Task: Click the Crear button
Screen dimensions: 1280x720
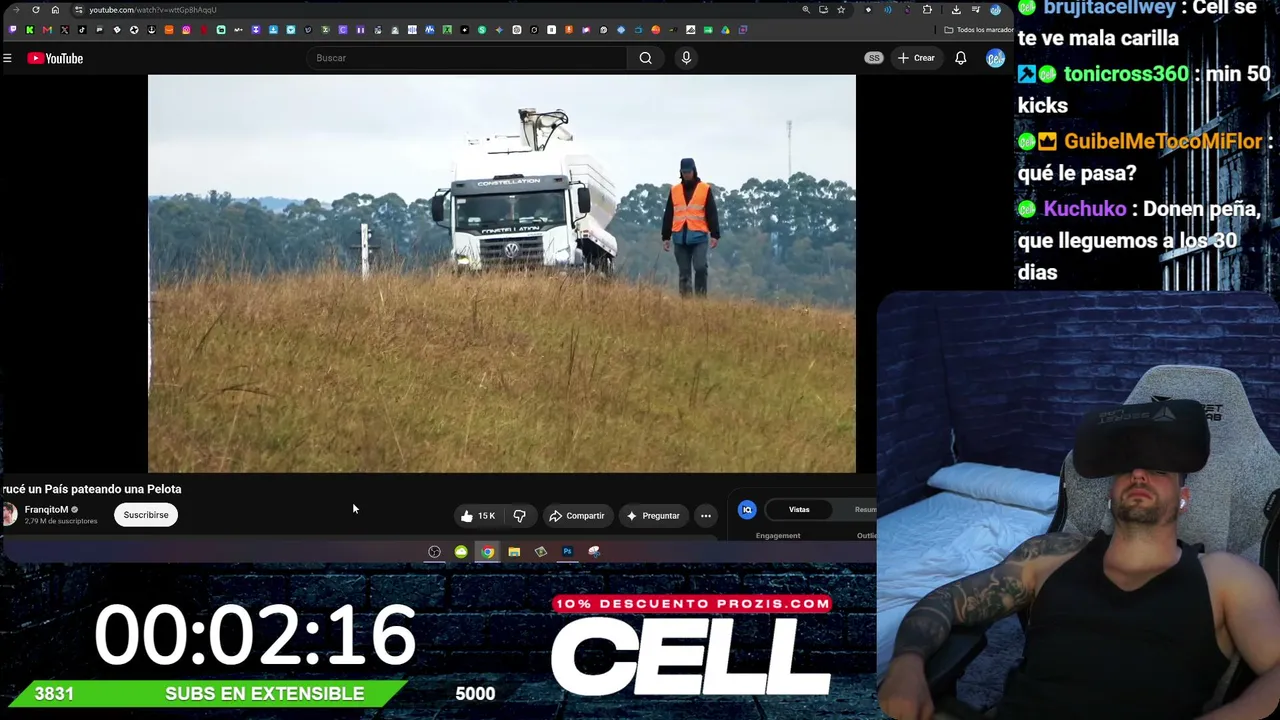Action: pos(916,58)
